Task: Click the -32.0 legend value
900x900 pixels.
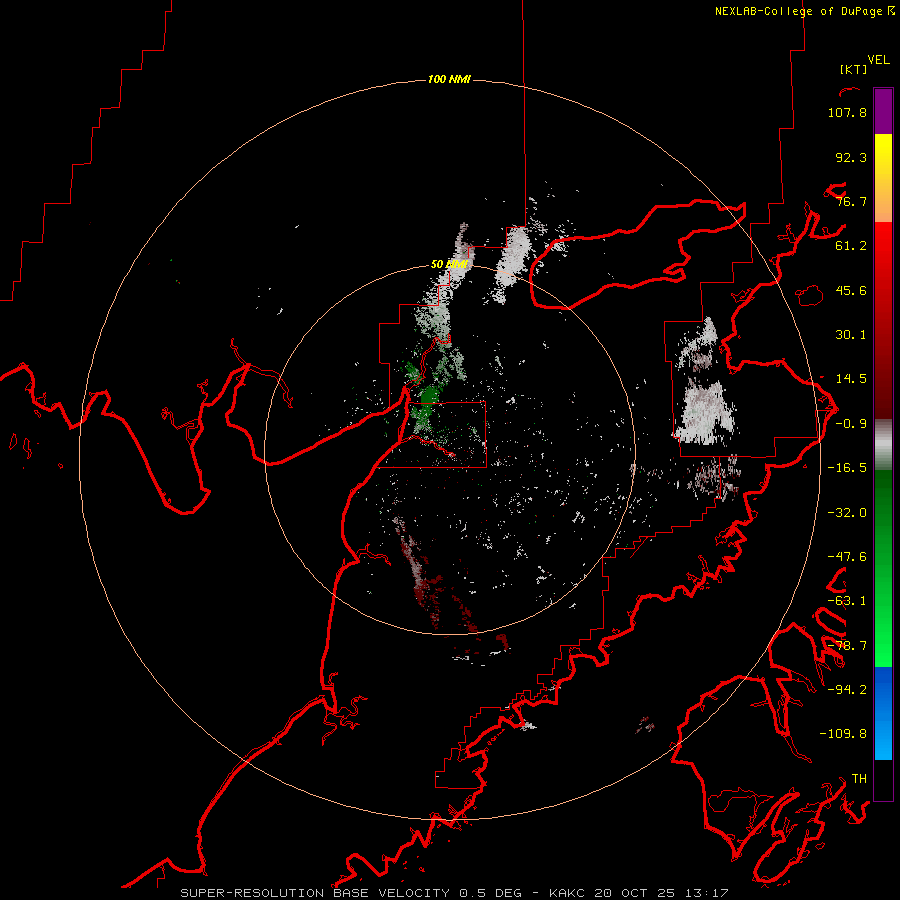Action: click(x=847, y=513)
